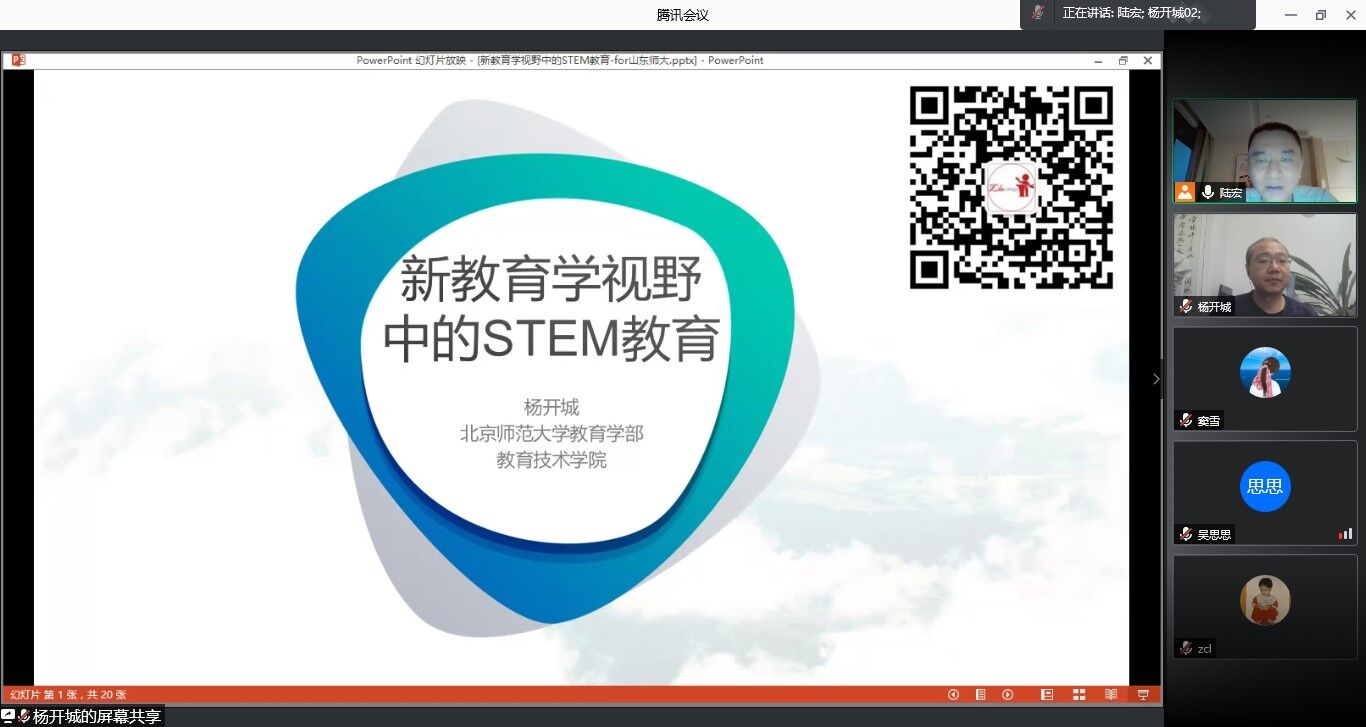Restore the shared PowerPoint window size
The width and height of the screenshot is (1366, 727).
point(1123,60)
